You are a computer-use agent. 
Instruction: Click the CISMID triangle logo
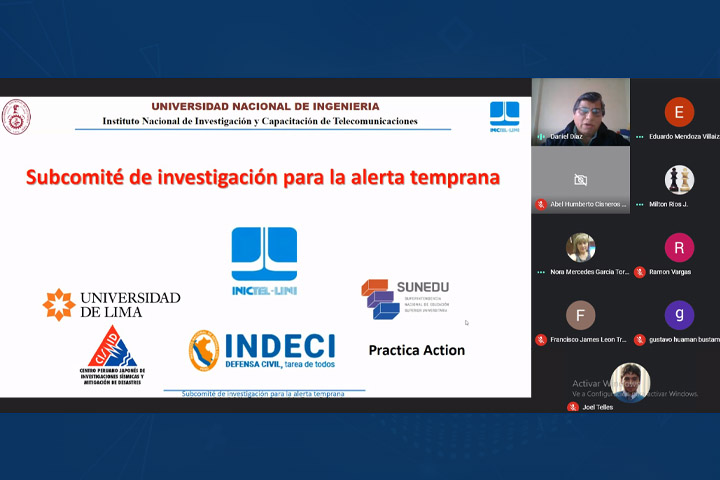pyautogui.click(x=112, y=355)
